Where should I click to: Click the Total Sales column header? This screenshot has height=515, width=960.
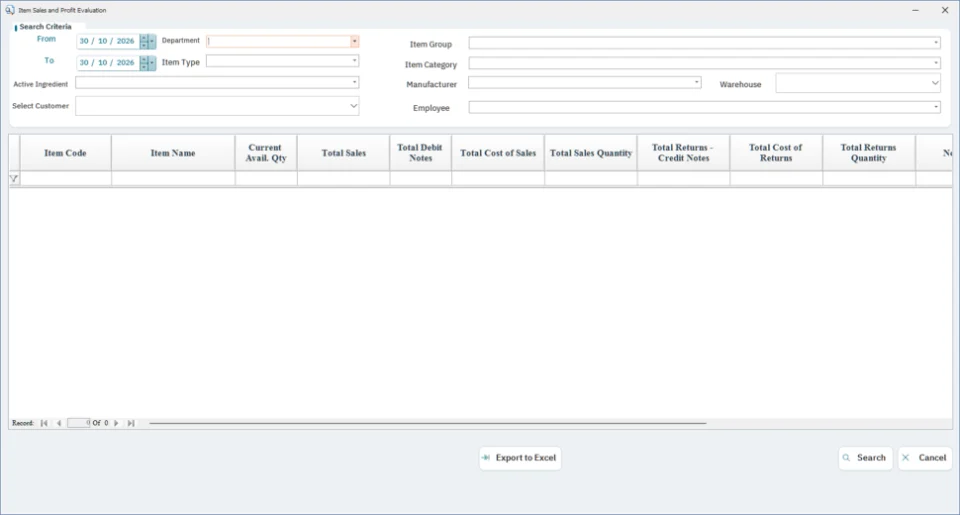tap(343, 153)
